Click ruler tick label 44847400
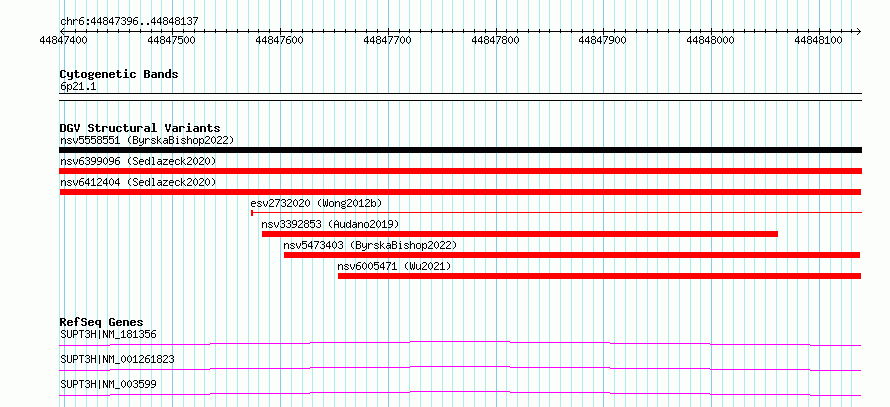Screen dimensions: 890x407 point(64,40)
